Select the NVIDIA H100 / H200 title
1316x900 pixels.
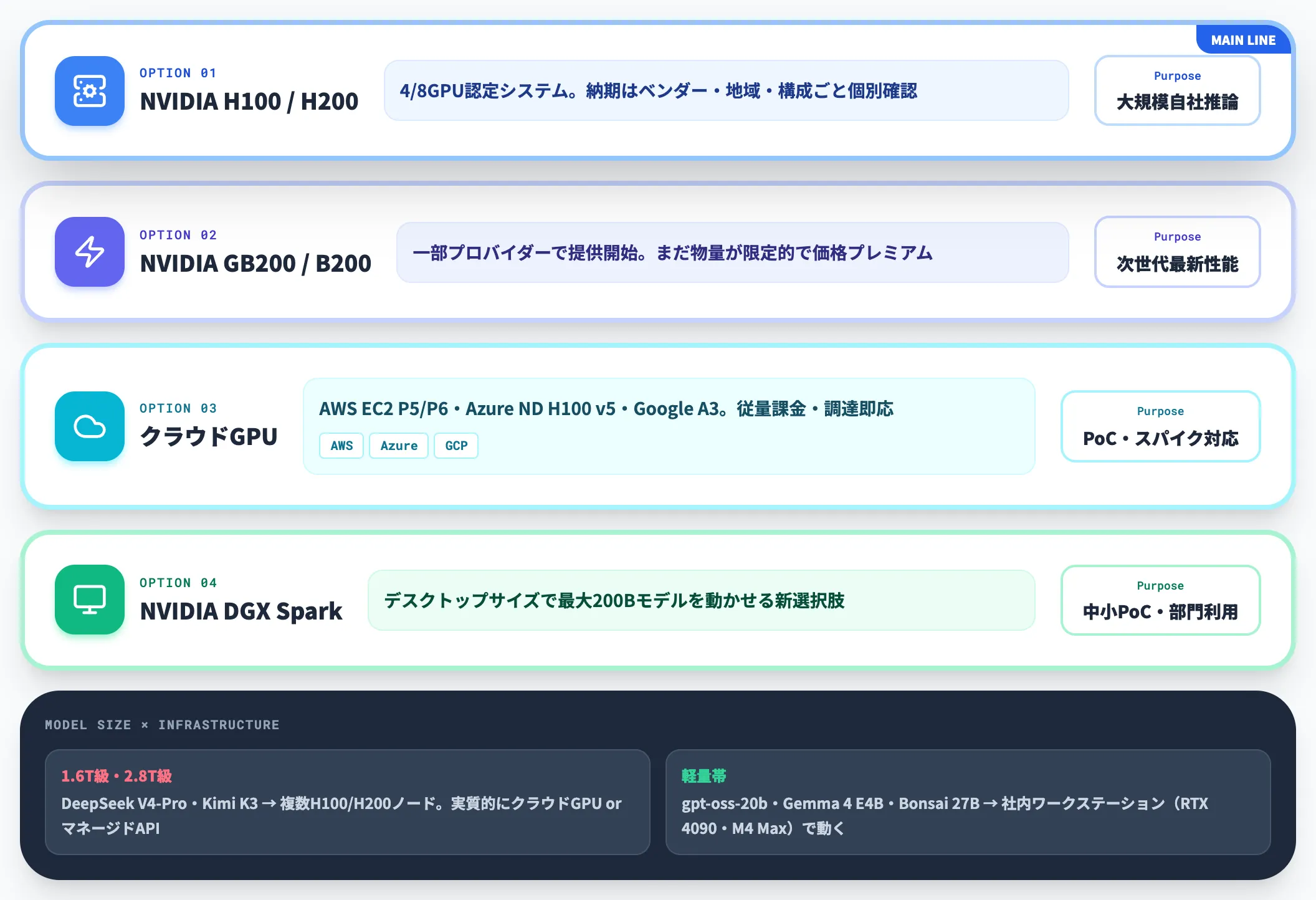pyautogui.click(x=249, y=102)
